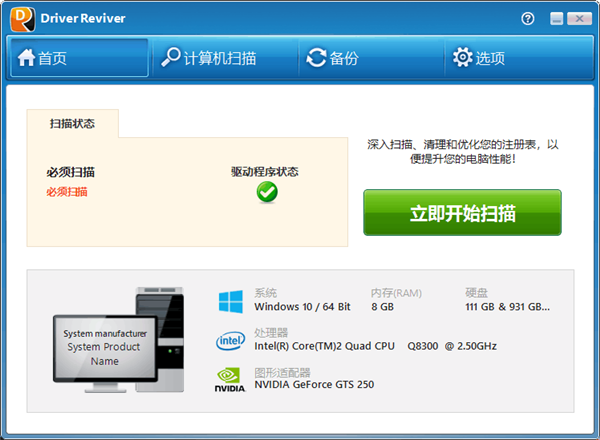The image size is (600, 440).
Task: Select the NVIDIA GeForce GTS 250 text
Action: tap(314, 385)
